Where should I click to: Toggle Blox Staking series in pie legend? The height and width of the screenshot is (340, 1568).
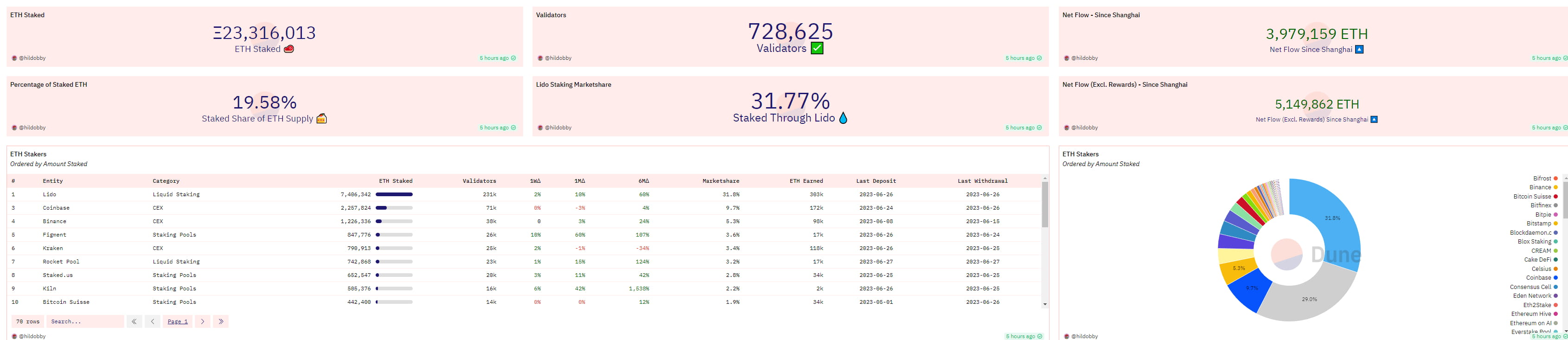[1538, 242]
